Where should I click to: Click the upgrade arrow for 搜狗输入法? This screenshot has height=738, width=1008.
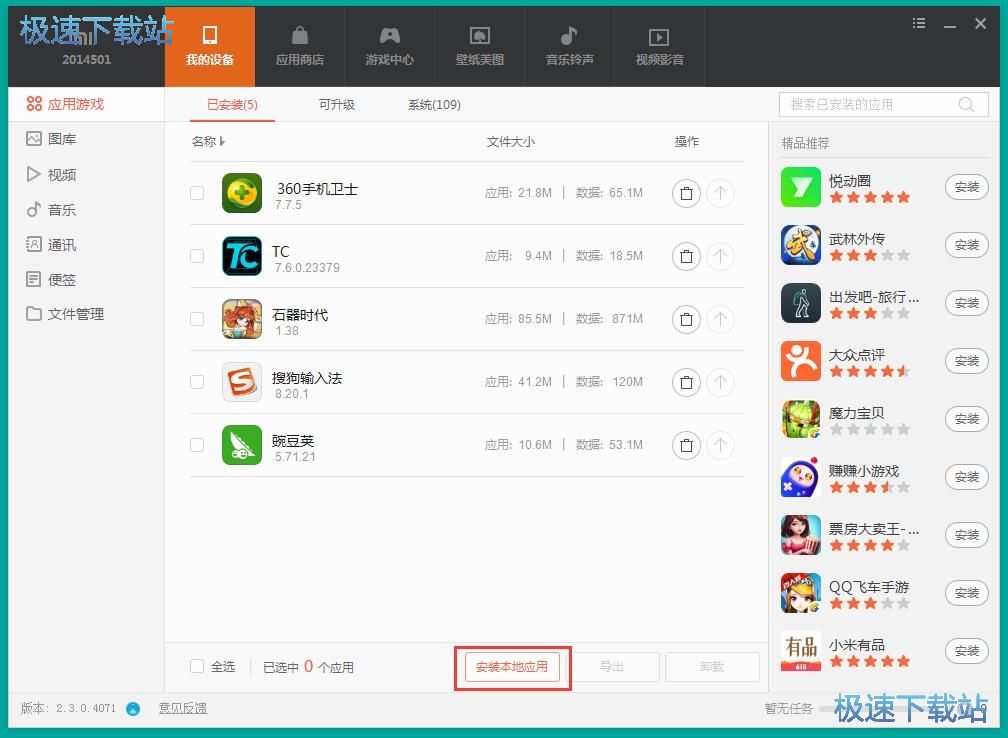tap(720, 382)
